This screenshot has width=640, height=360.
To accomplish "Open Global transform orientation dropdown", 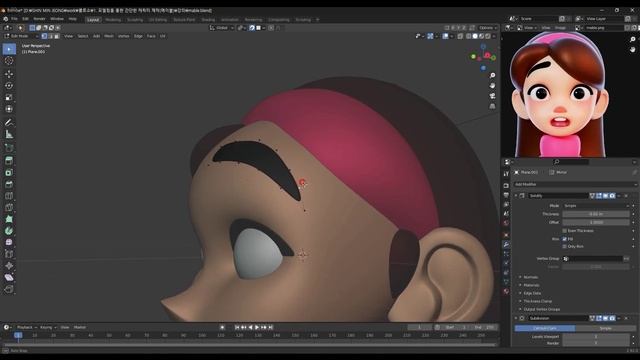I will tap(222, 28).
